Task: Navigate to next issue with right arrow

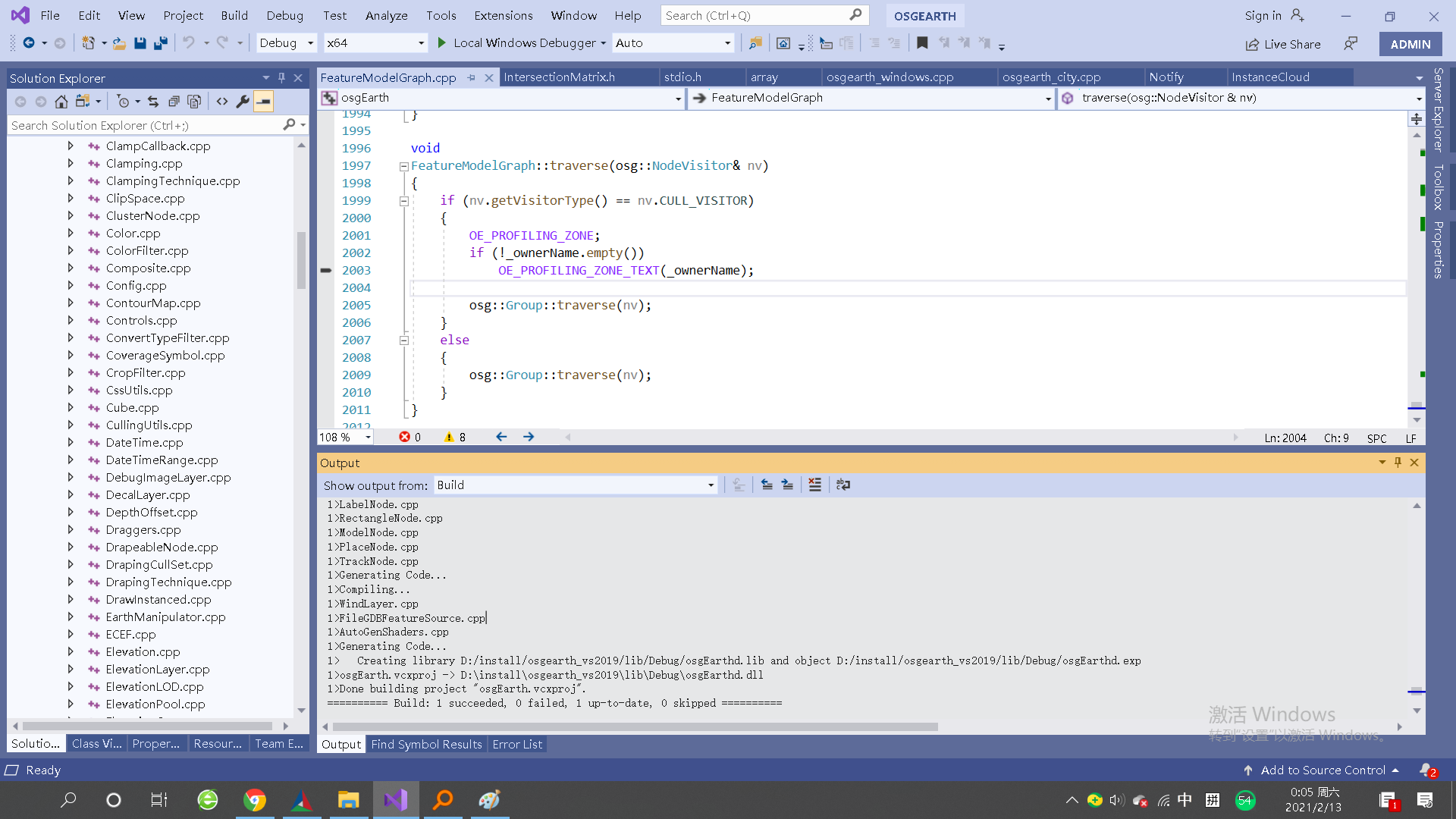Action: coord(529,437)
